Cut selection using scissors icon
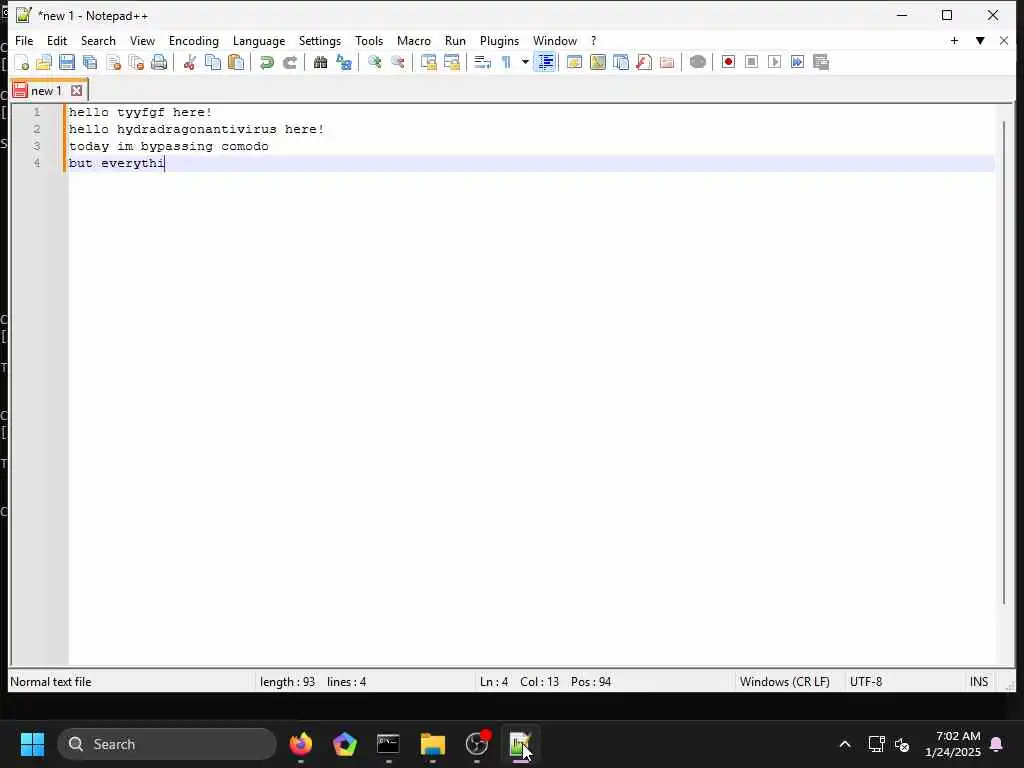The image size is (1024, 768). (x=189, y=63)
